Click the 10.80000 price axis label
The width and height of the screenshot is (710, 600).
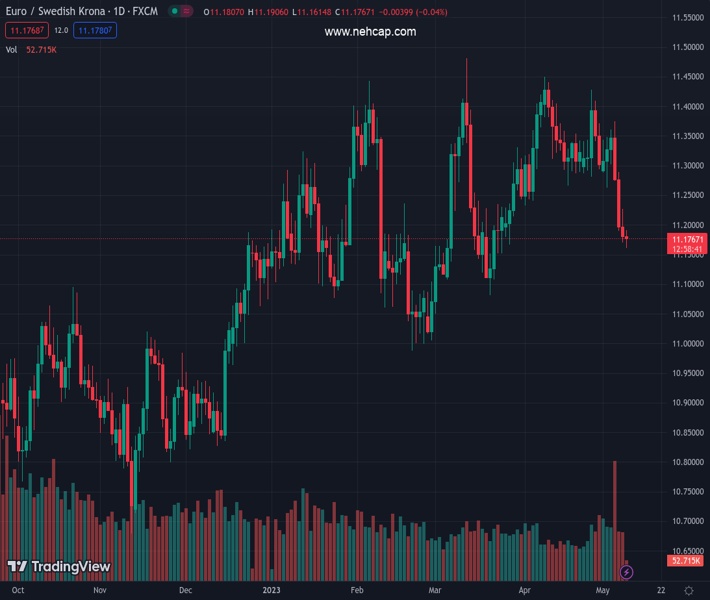(x=688, y=462)
